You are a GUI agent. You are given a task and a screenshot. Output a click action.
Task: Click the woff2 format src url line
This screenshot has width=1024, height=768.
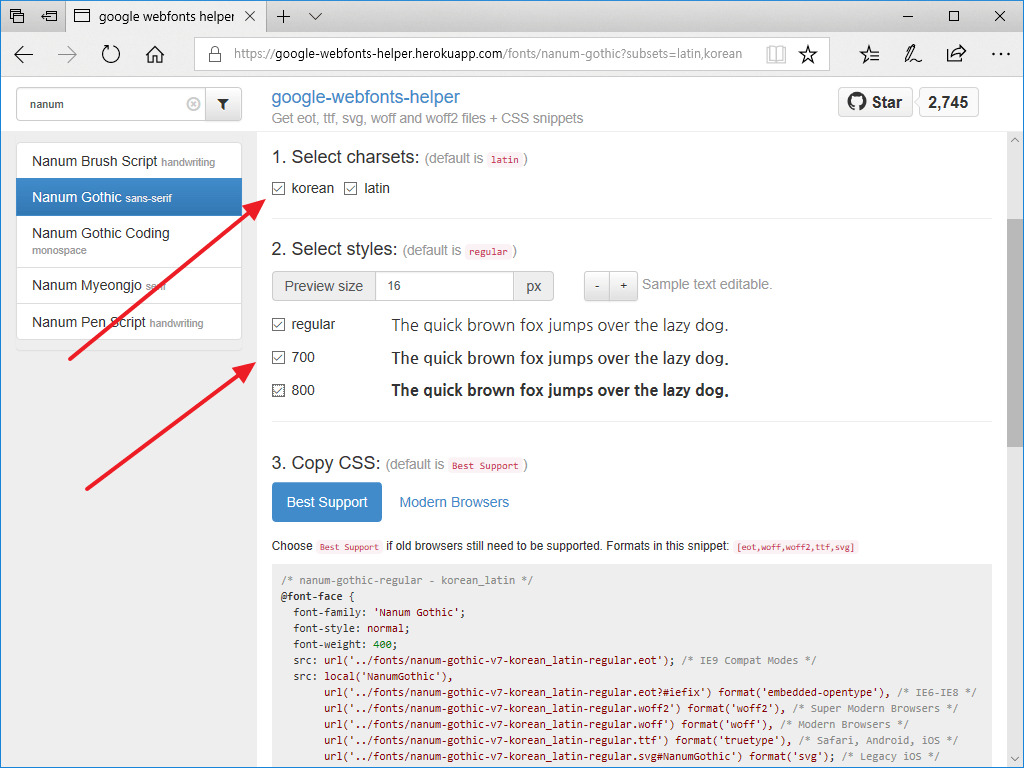pos(641,709)
